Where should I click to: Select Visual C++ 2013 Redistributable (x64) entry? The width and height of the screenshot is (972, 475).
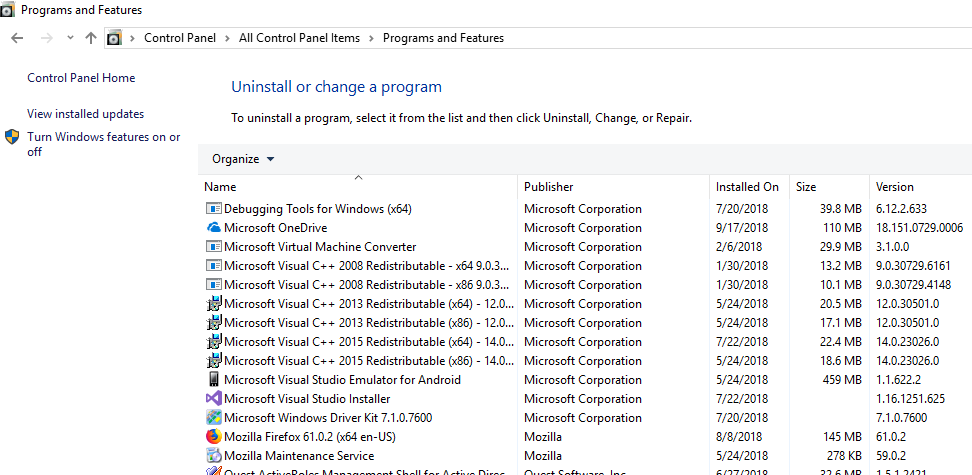click(369, 304)
